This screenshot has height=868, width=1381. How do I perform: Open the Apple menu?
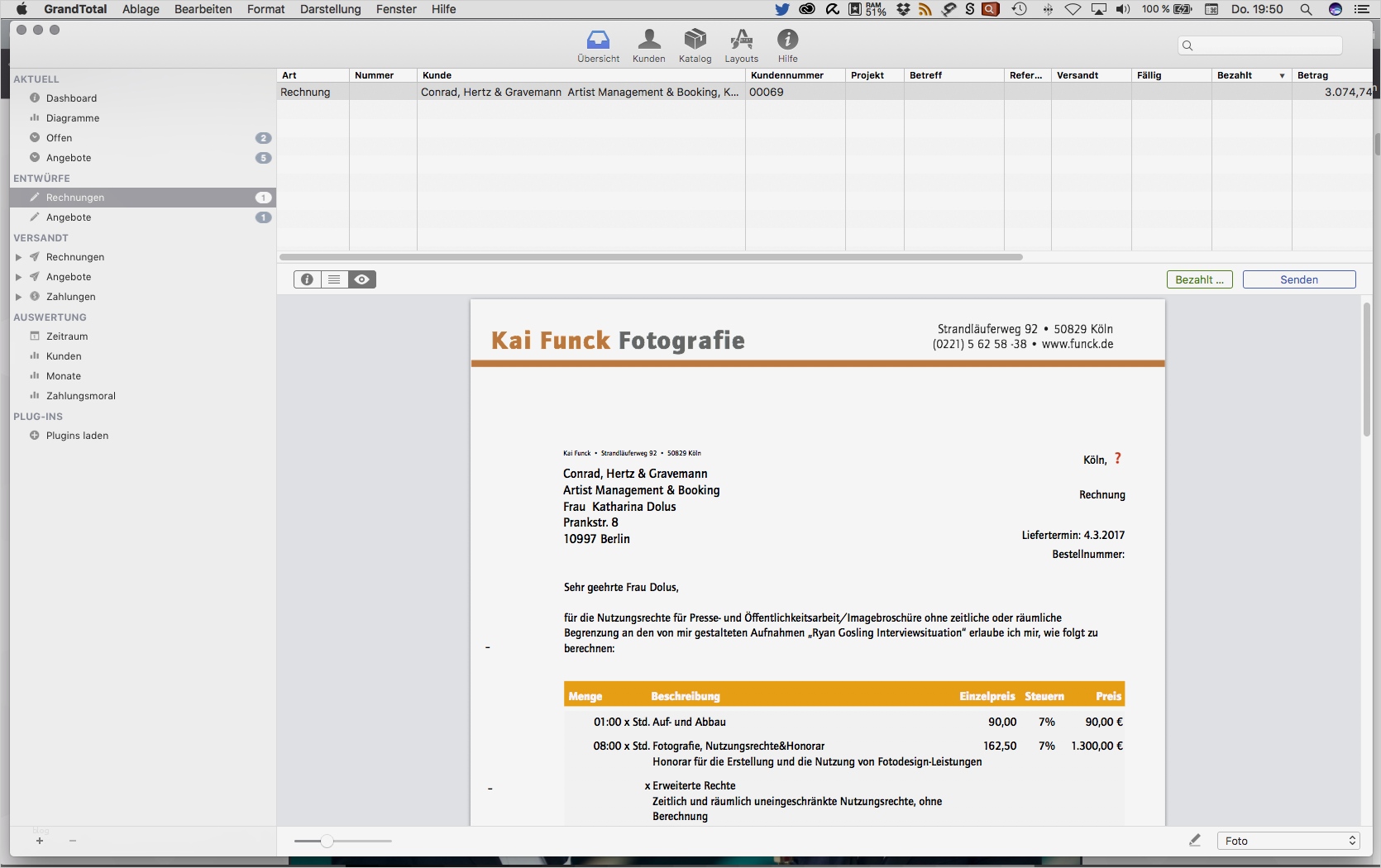[22, 9]
